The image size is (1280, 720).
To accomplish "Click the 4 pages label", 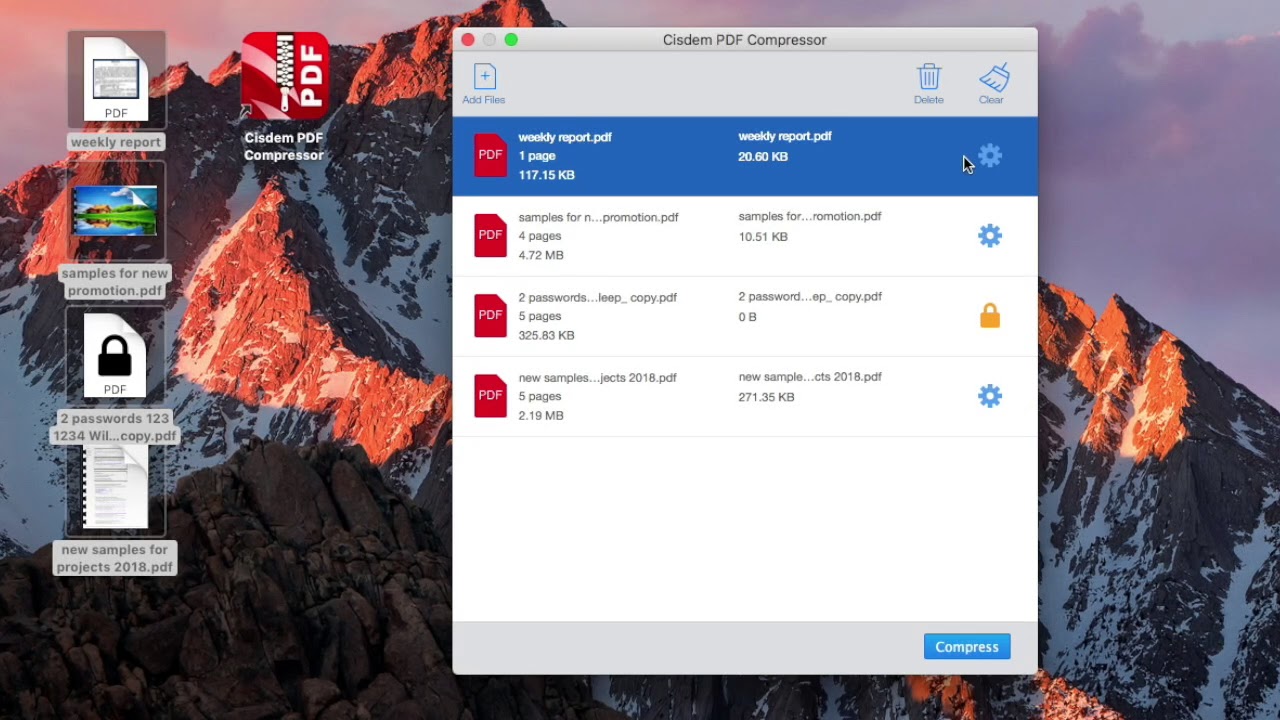I will (x=540, y=236).
